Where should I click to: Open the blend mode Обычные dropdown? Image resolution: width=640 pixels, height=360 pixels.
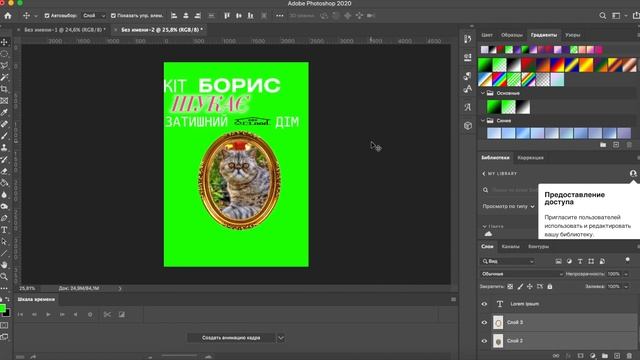[x=522, y=274]
